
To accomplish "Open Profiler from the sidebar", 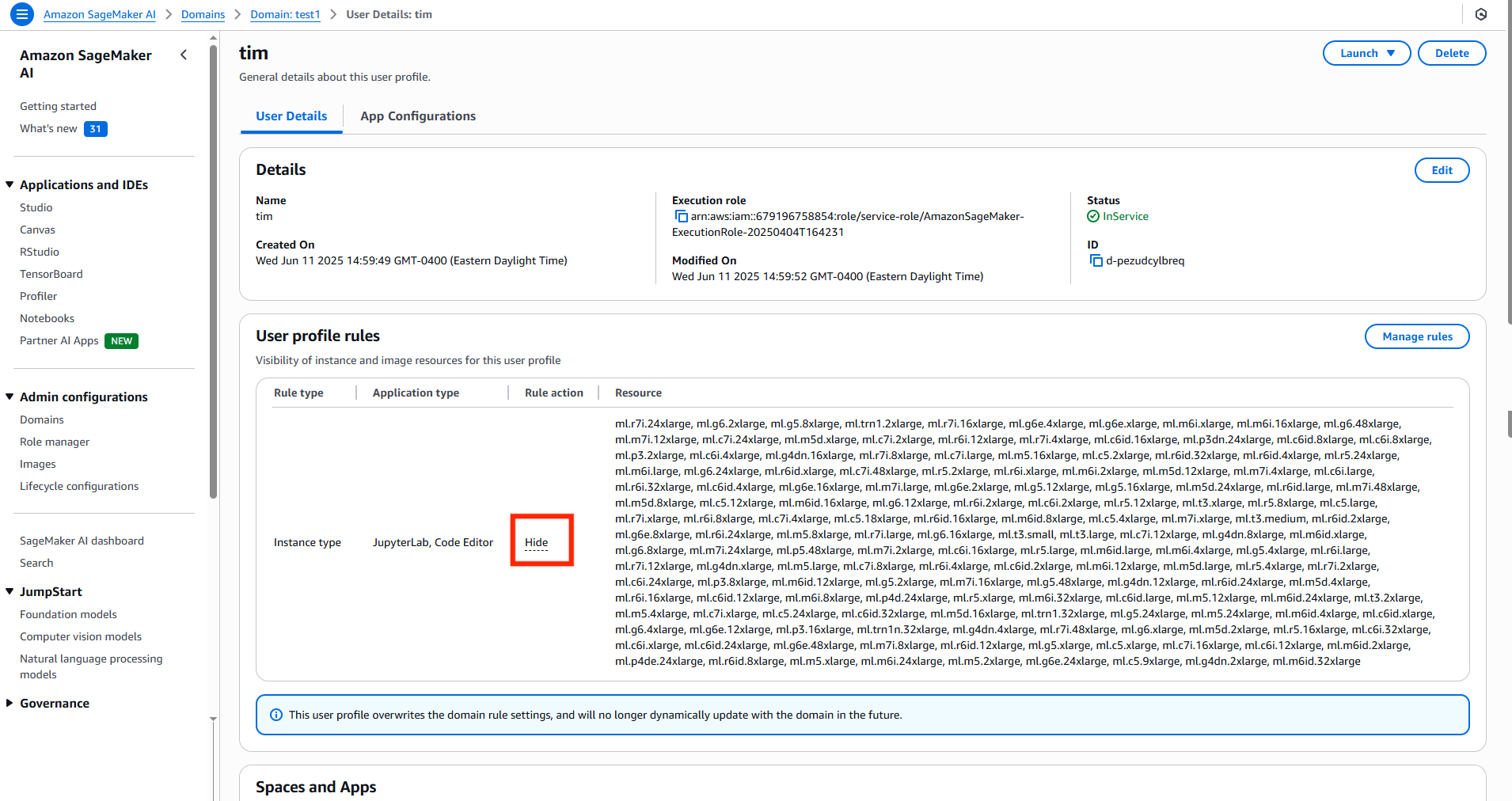I will 39,296.
